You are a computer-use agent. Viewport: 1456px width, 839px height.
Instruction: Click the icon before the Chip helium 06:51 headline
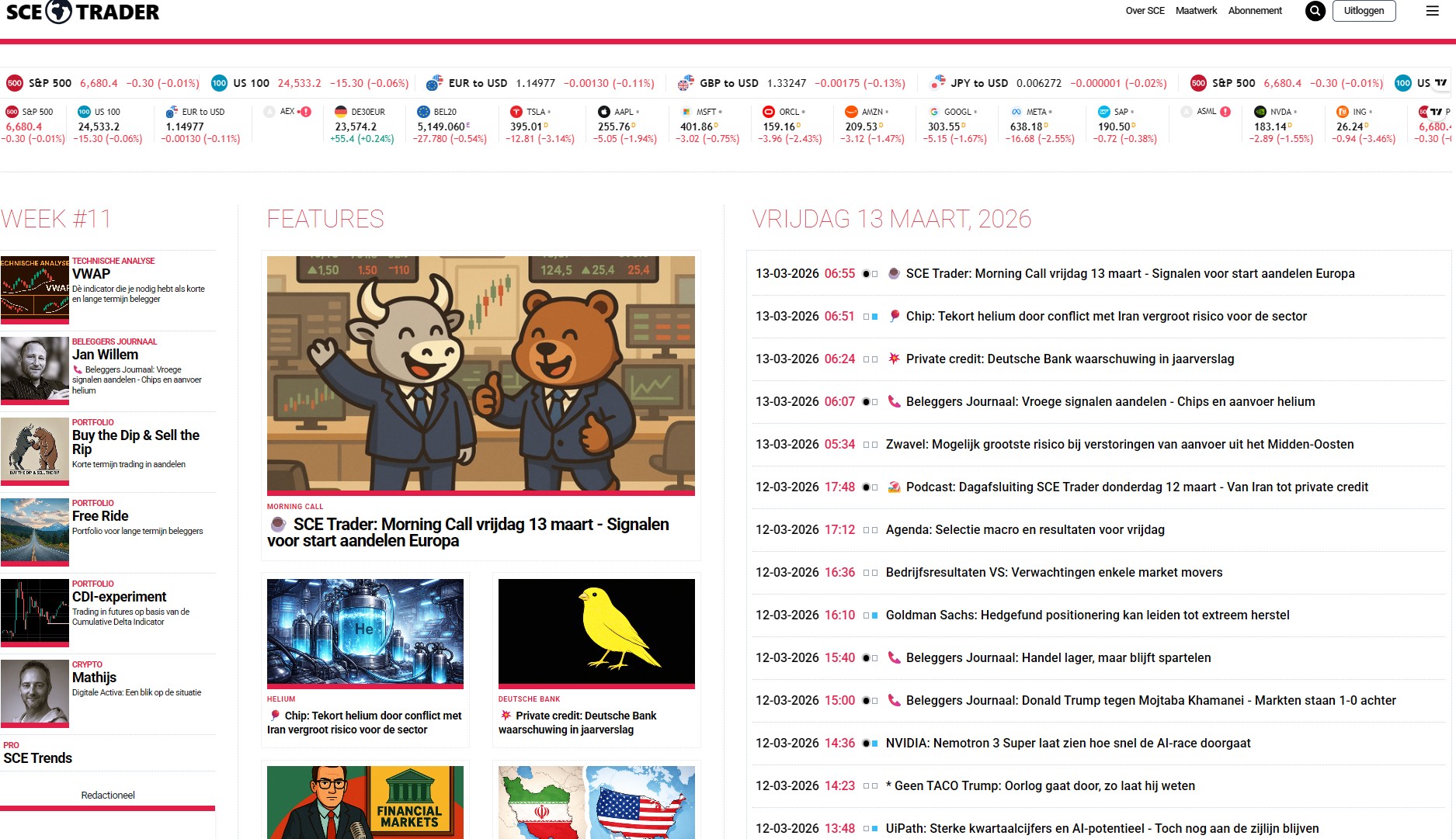tap(894, 316)
